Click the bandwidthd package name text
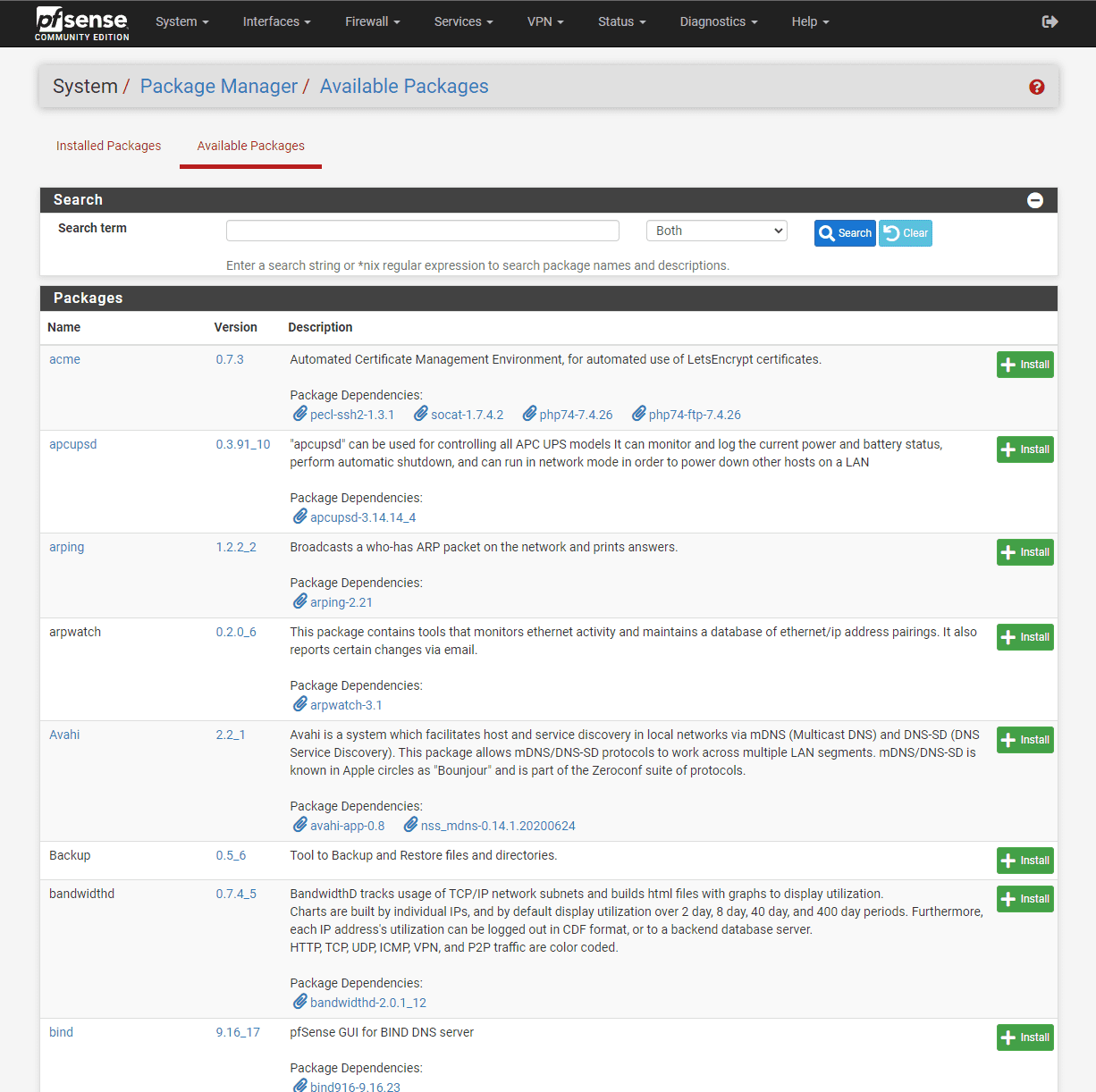The width and height of the screenshot is (1096, 1092). (82, 894)
